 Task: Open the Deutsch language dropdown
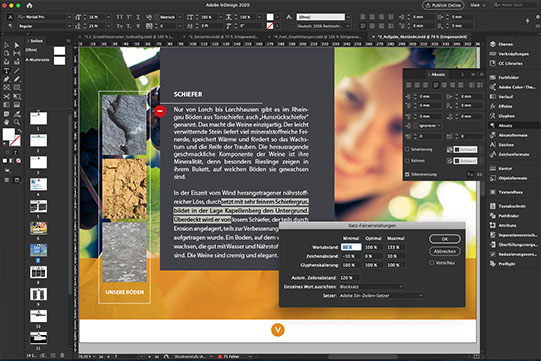tap(324, 26)
